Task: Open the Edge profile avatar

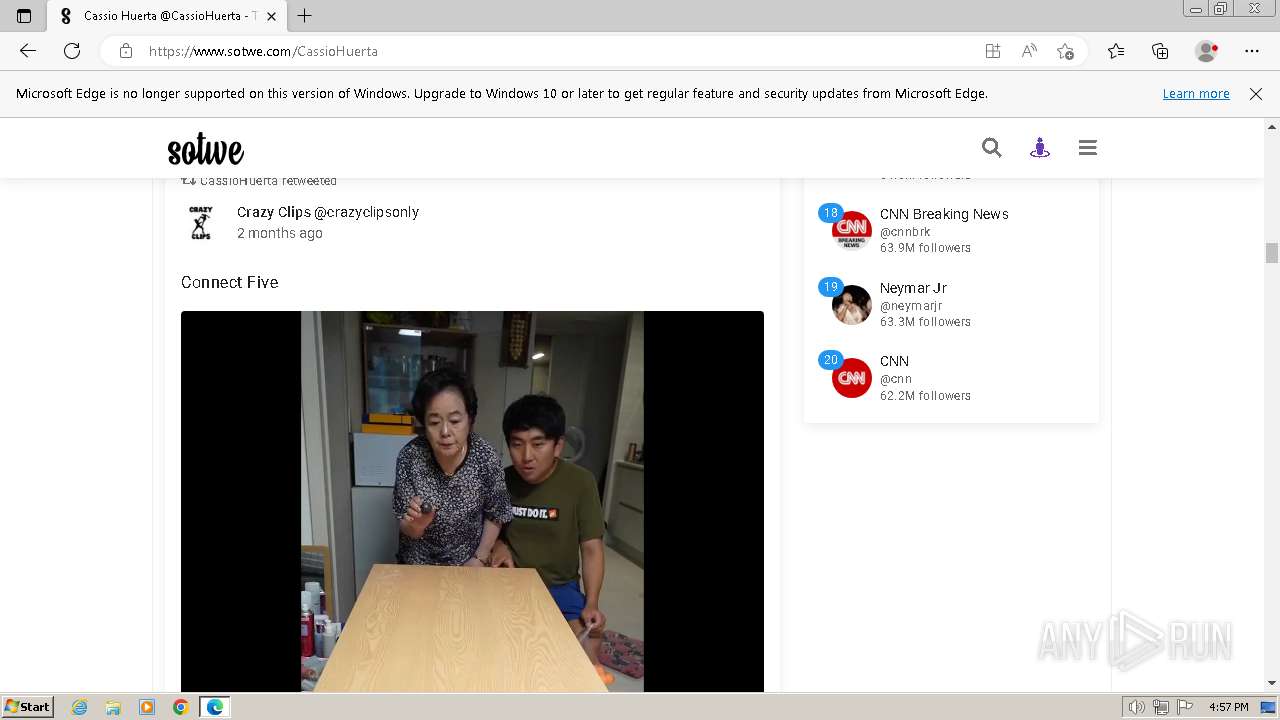Action: (1207, 51)
